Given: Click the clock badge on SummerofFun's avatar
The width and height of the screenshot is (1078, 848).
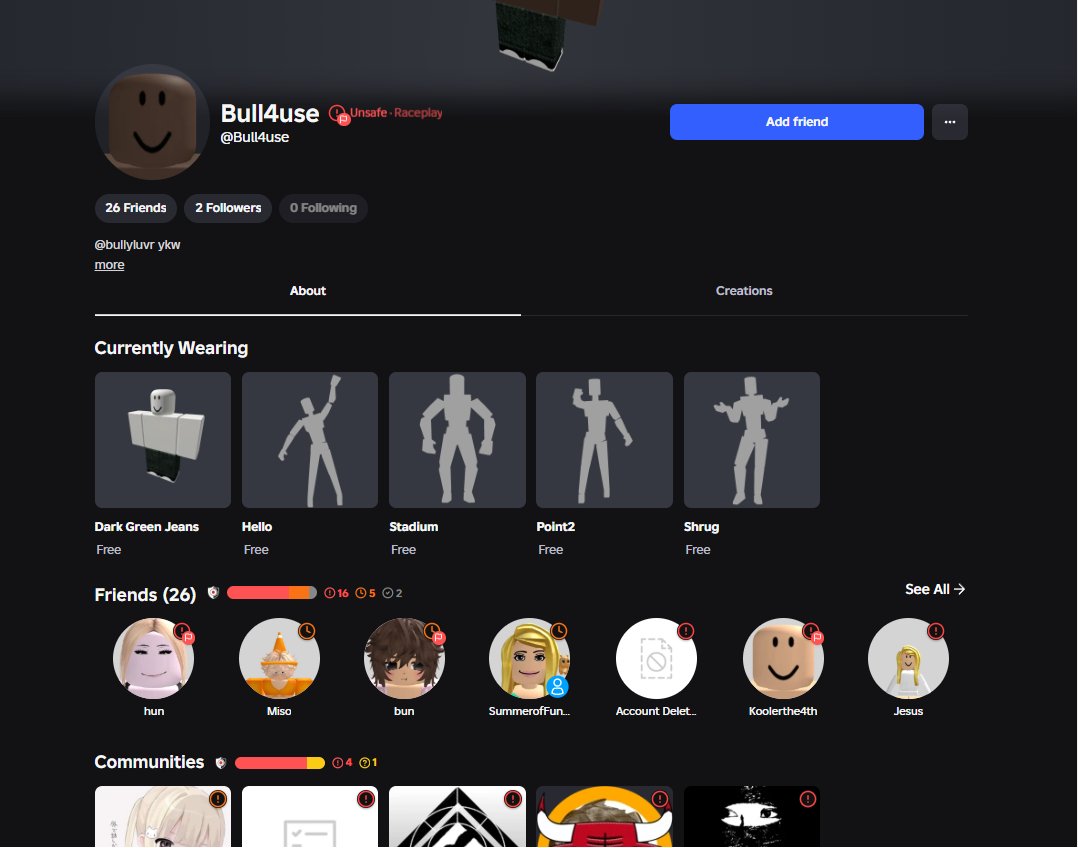Looking at the screenshot, I should 559,631.
